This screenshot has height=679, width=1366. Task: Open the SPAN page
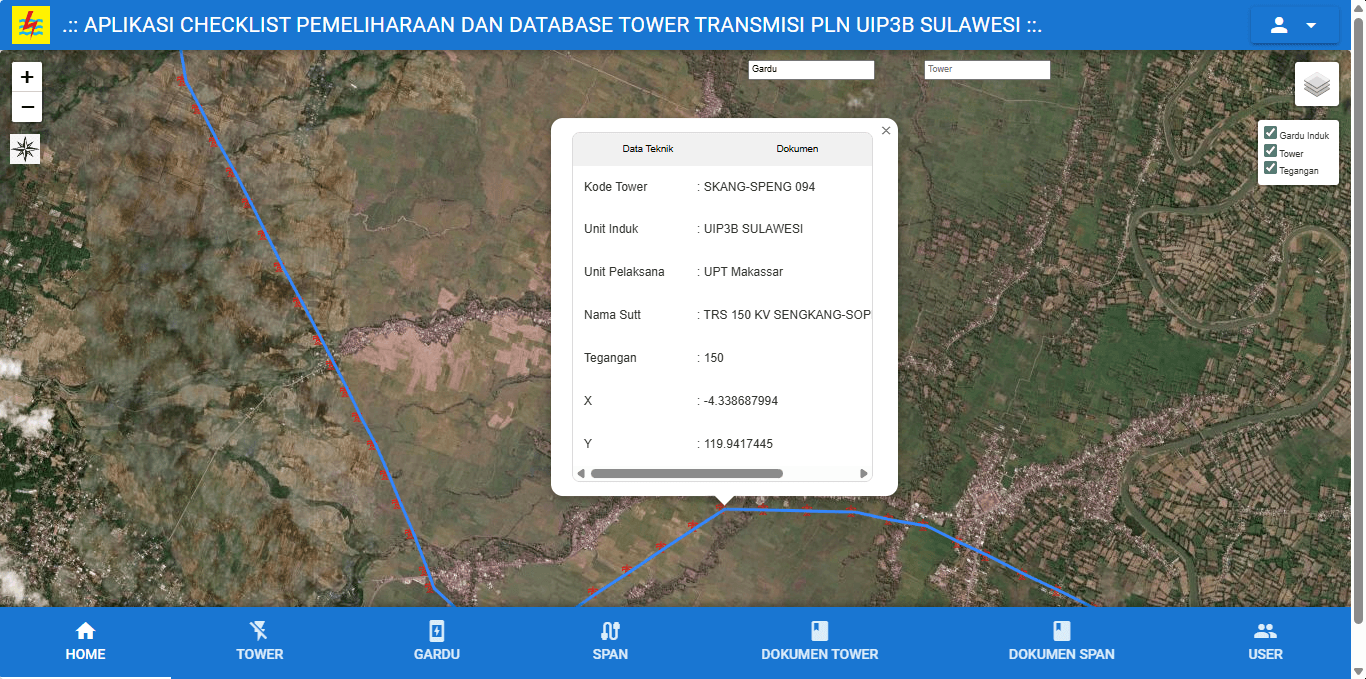click(610, 641)
